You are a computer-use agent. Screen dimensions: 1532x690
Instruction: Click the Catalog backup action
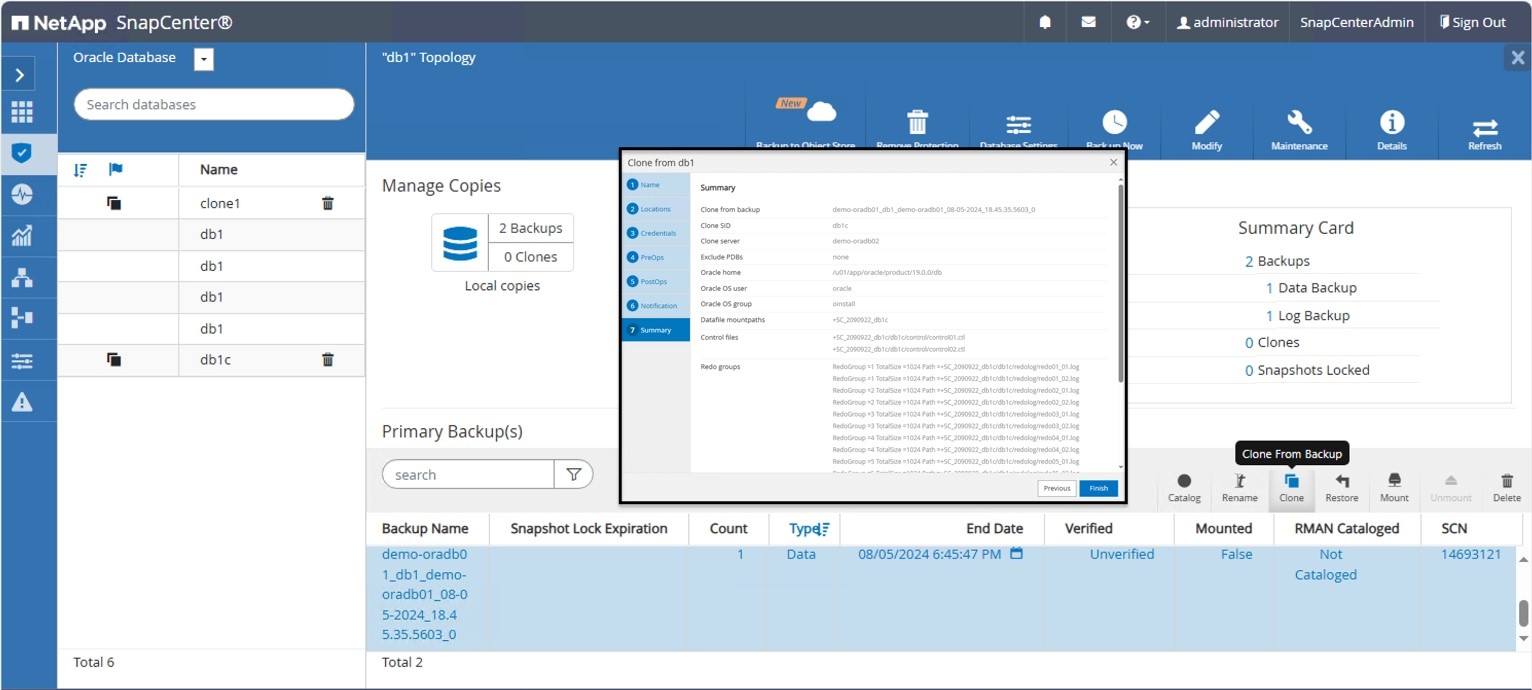pos(1184,488)
